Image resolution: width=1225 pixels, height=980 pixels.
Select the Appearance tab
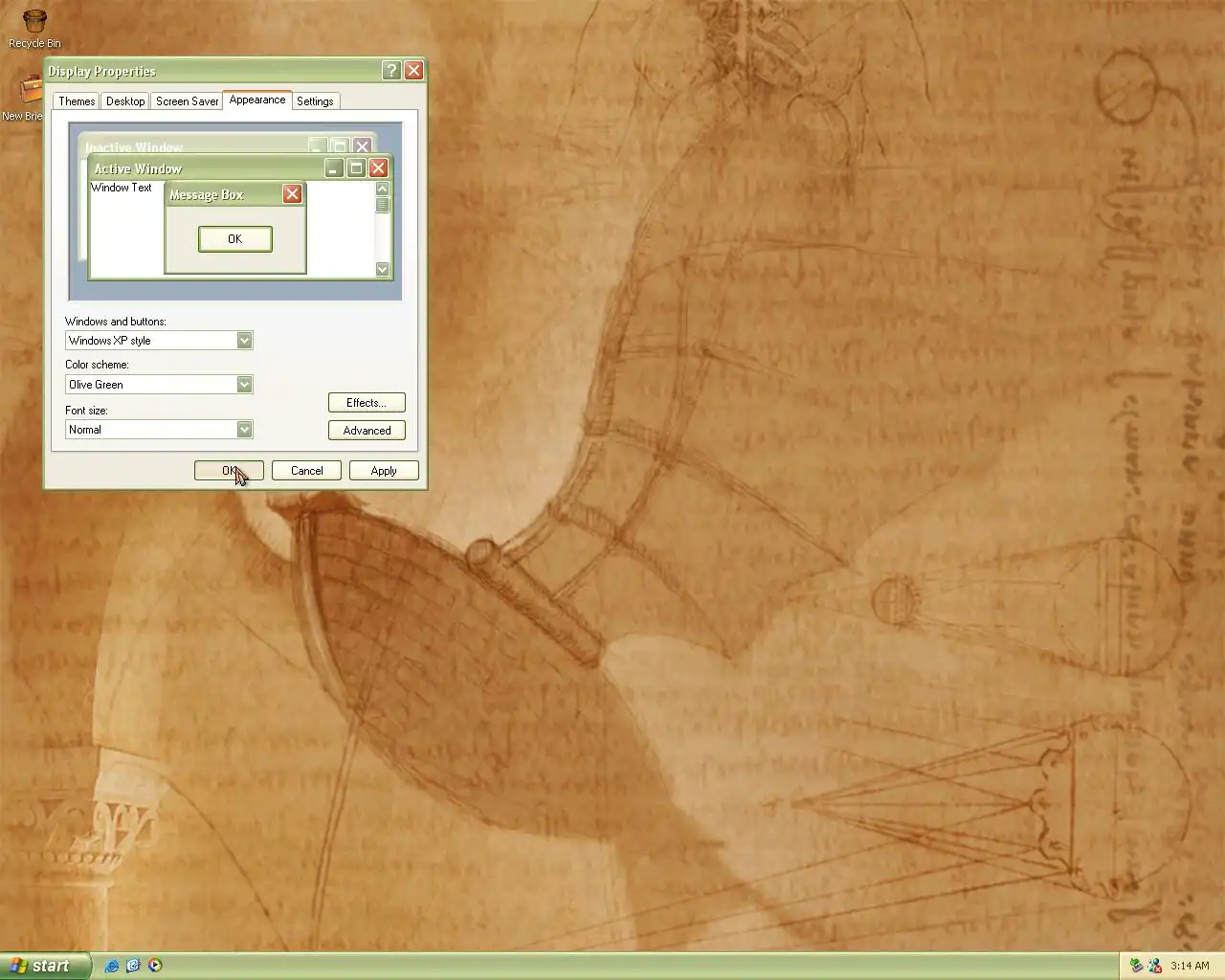coord(257,100)
